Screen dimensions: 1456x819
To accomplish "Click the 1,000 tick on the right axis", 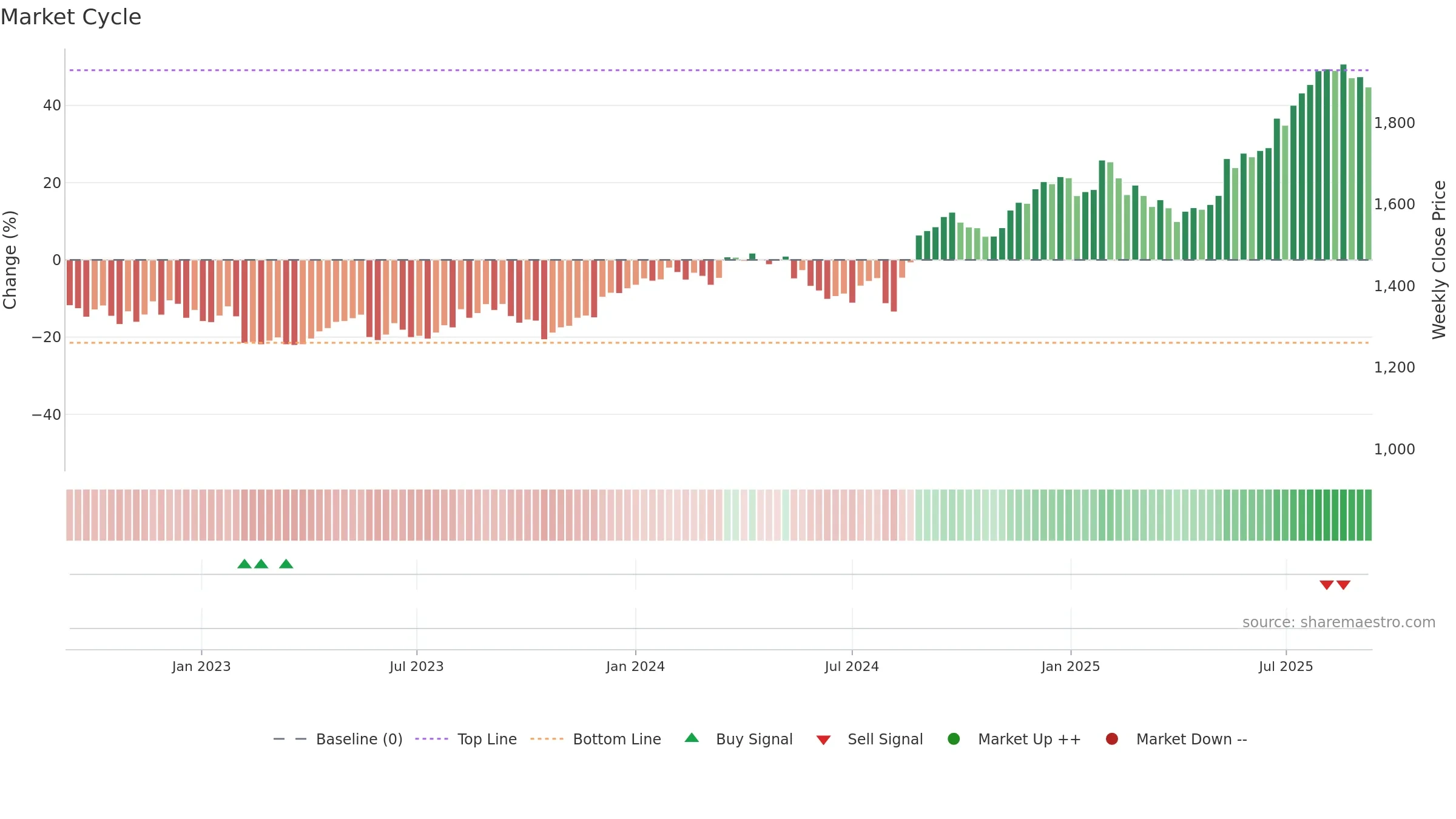I will click(x=1395, y=450).
